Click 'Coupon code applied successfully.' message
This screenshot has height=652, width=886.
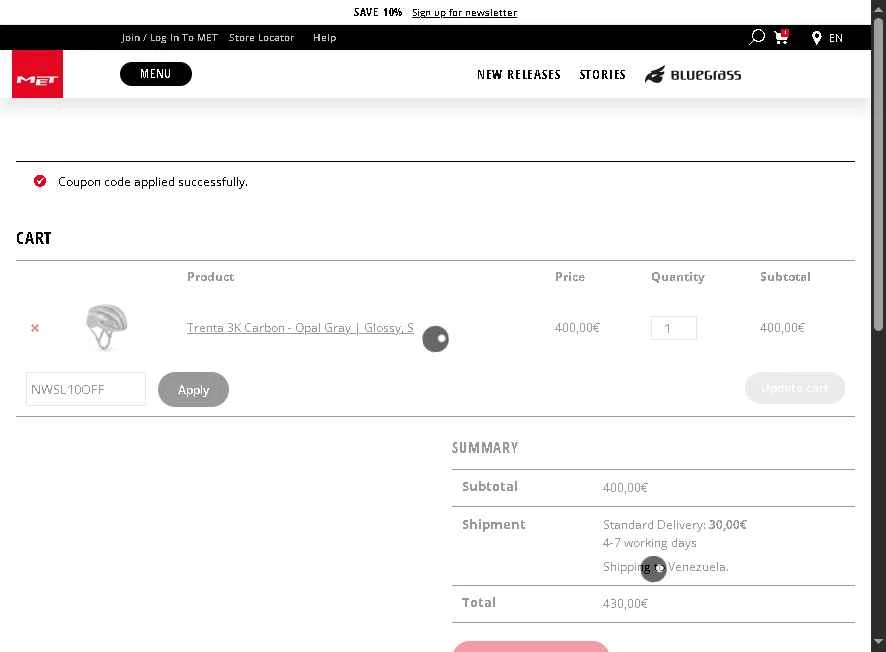click(x=153, y=182)
